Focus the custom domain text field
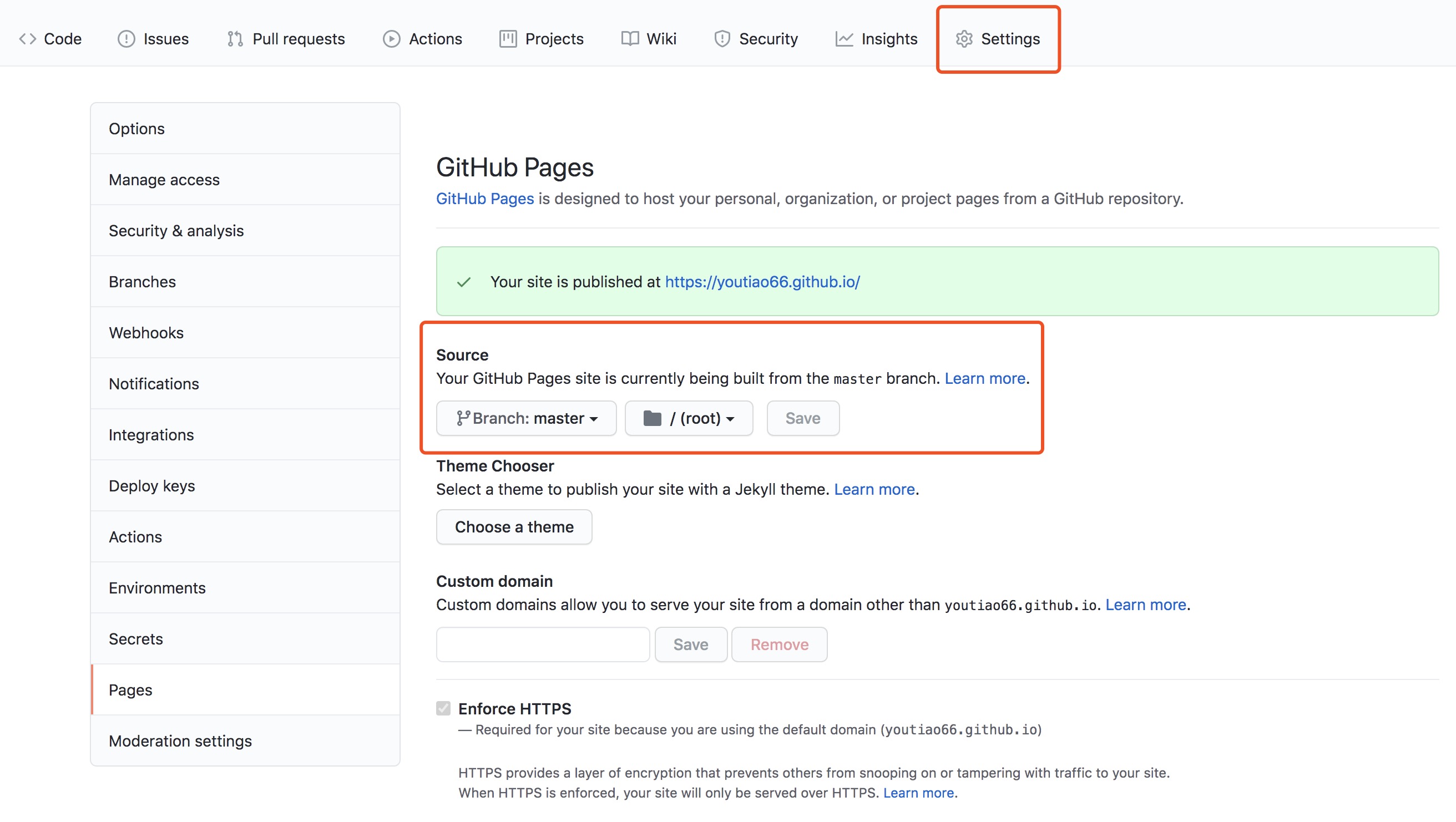The width and height of the screenshot is (1456, 822). pyautogui.click(x=543, y=645)
